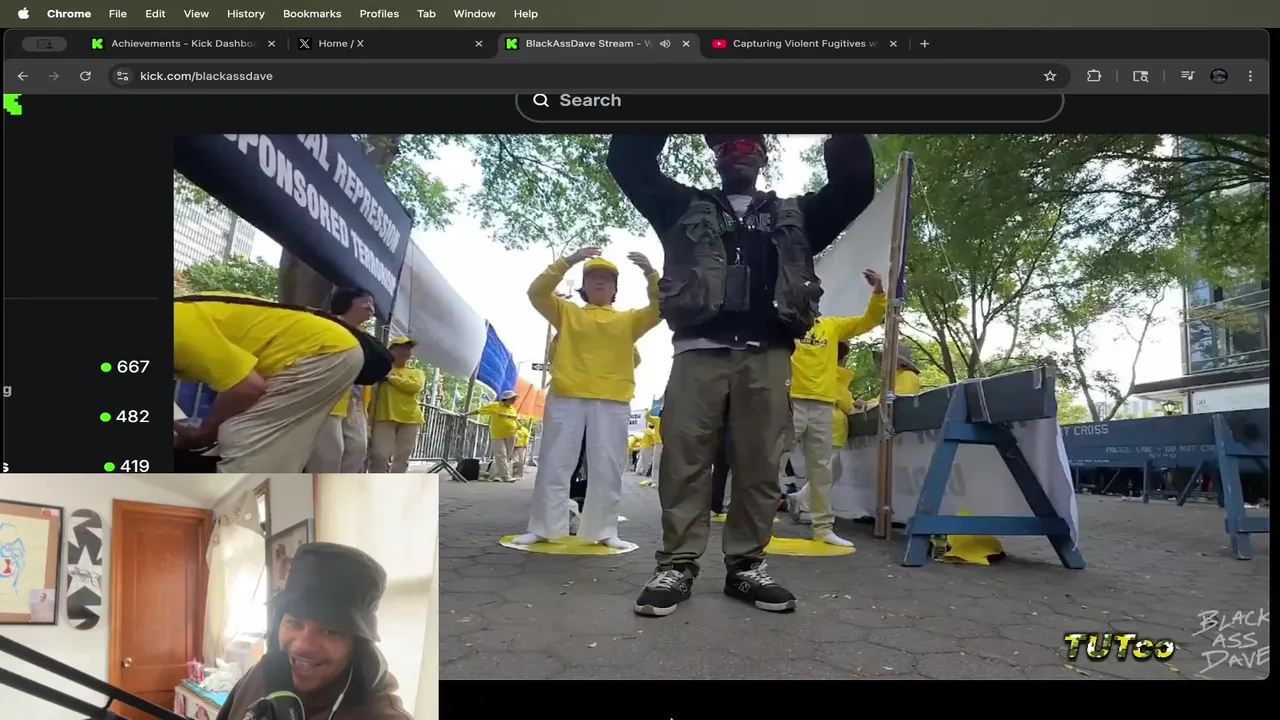Mute audio on BlackAssDave Stream tab
The height and width of the screenshot is (720, 1280).
665,44
